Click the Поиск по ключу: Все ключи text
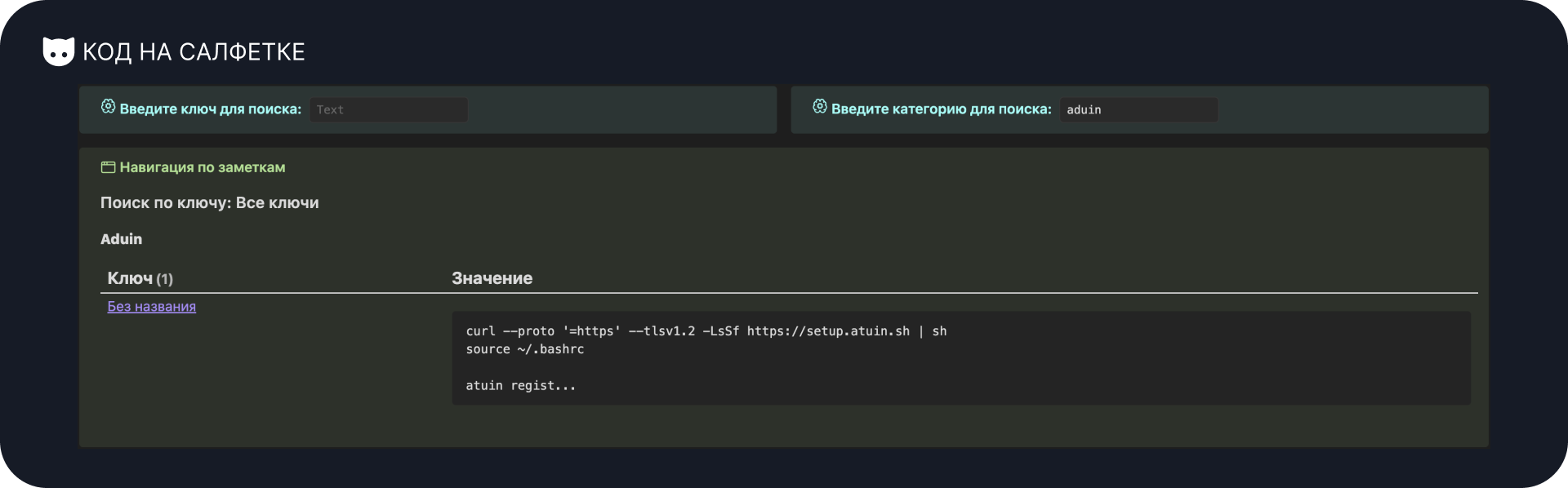Viewport: 1568px width, 488px height. pyautogui.click(x=209, y=203)
